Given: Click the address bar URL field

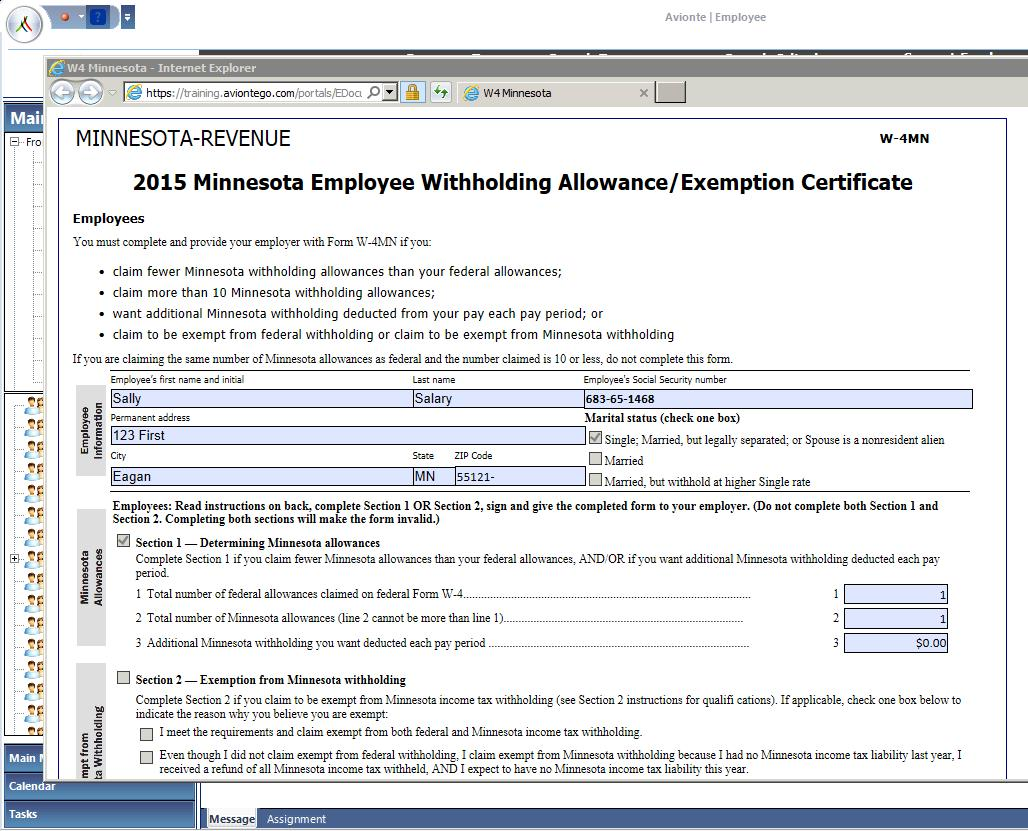Looking at the screenshot, I should (254, 93).
